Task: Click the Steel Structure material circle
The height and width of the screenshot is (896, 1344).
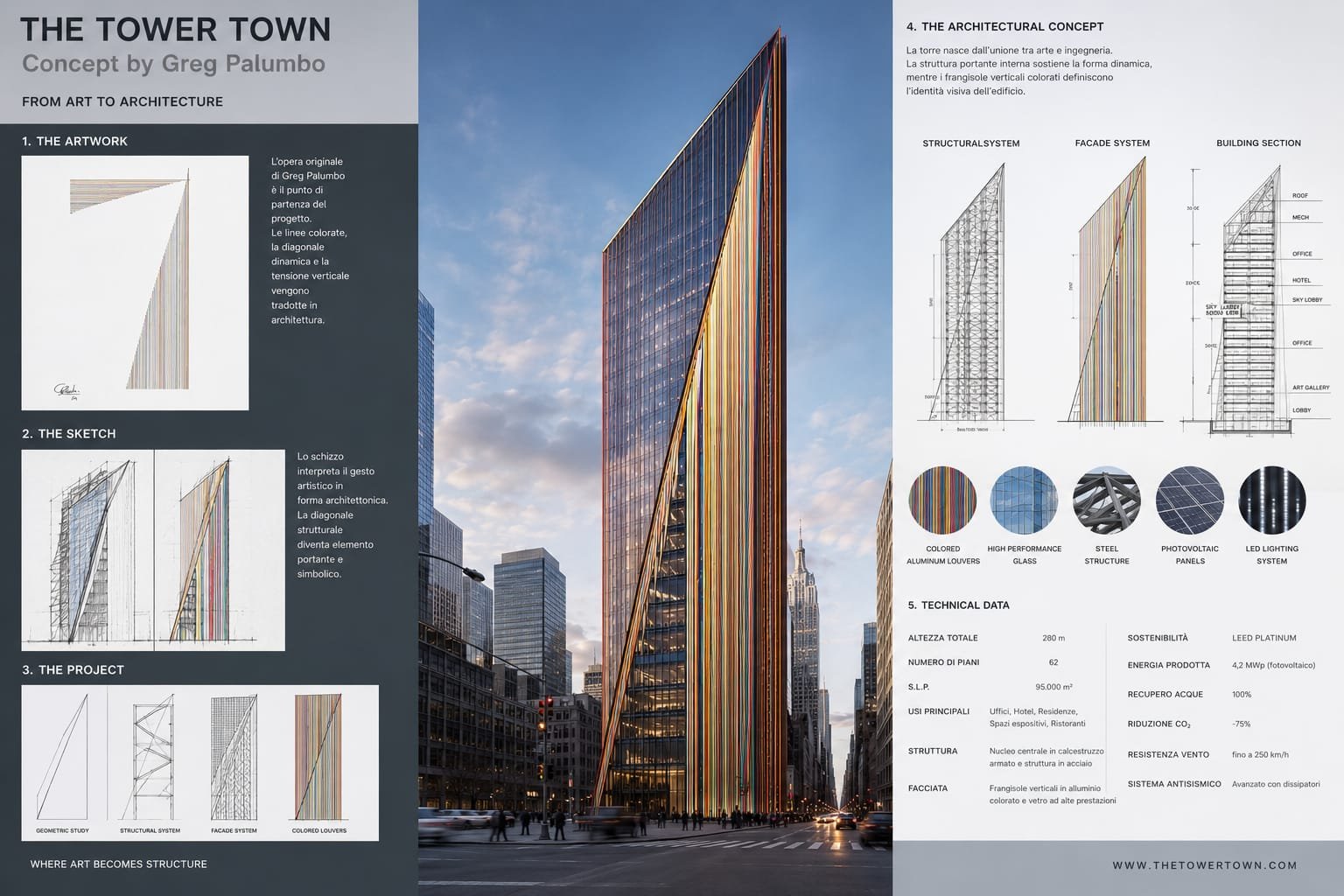Action: click(1106, 500)
